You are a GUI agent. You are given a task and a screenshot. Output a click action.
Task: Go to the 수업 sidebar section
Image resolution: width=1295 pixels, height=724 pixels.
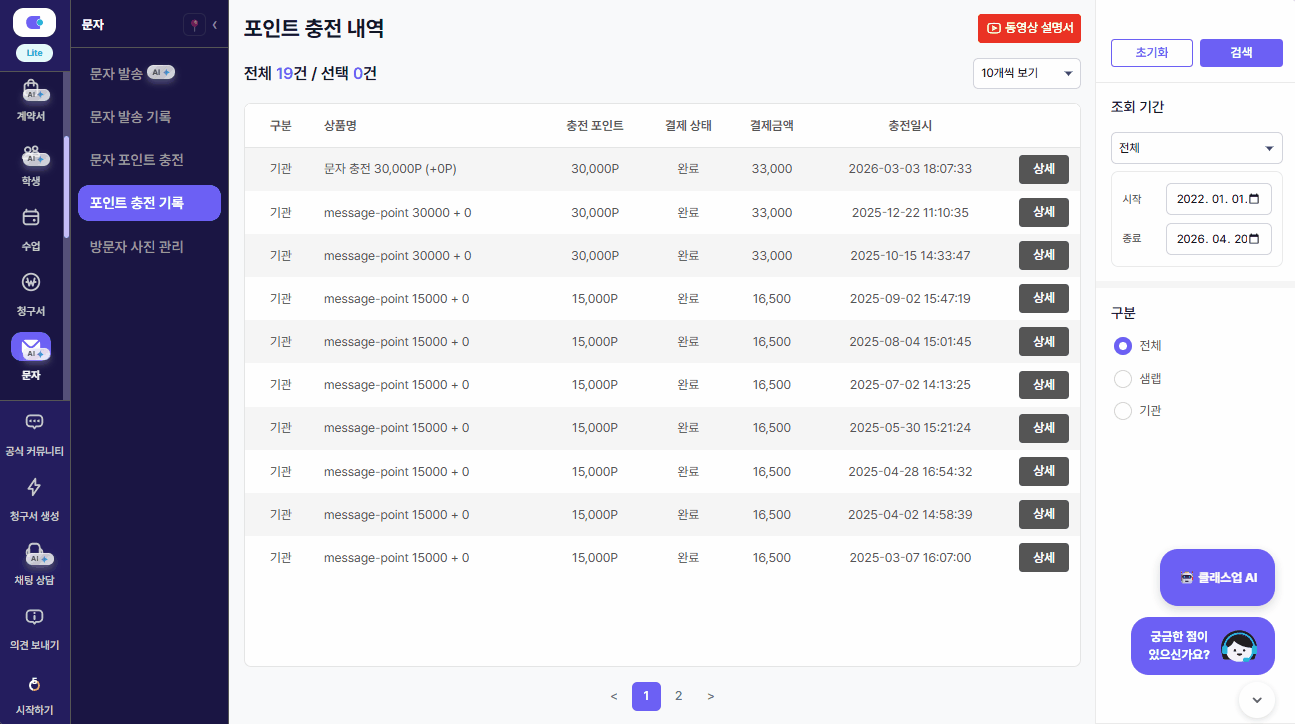pyautogui.click(x=31, y=230)
